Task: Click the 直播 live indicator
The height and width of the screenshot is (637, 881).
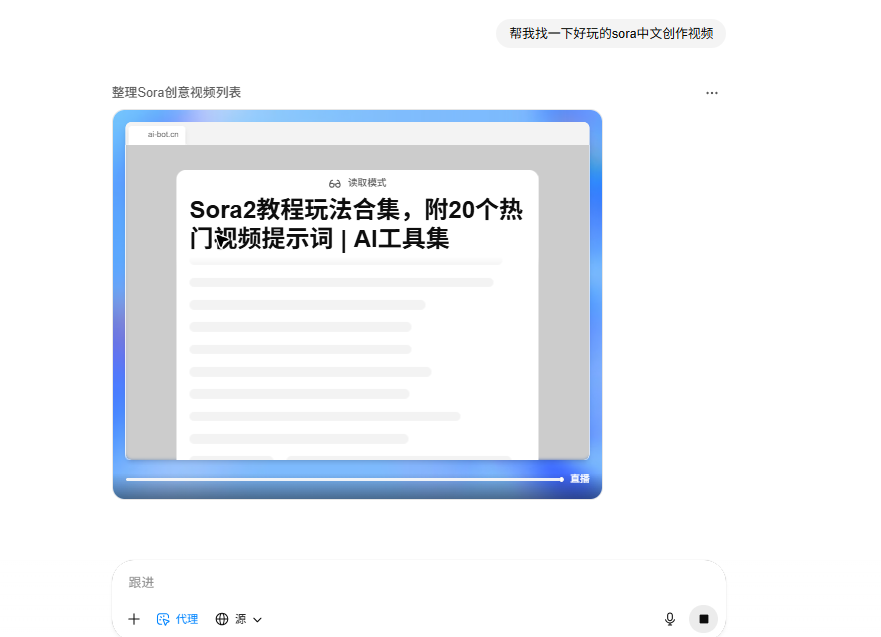Action: (x=579, y=479)
